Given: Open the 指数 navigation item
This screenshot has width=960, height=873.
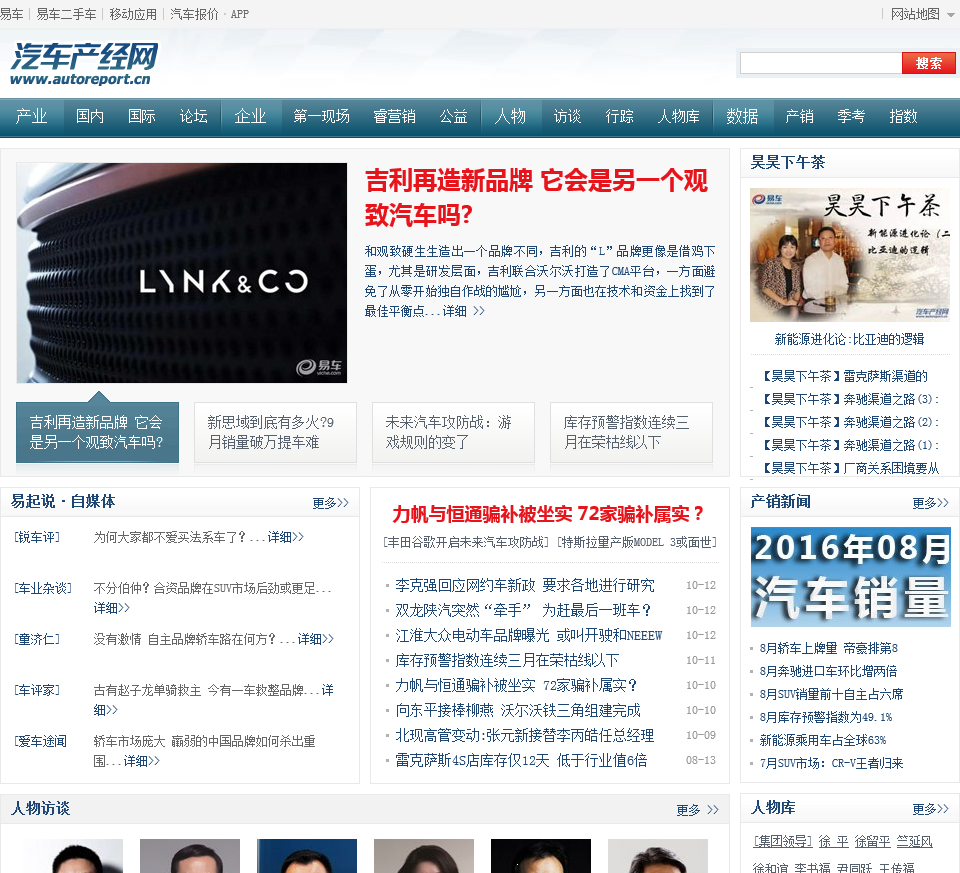Looking at the screenshot, I should [903, 116].
